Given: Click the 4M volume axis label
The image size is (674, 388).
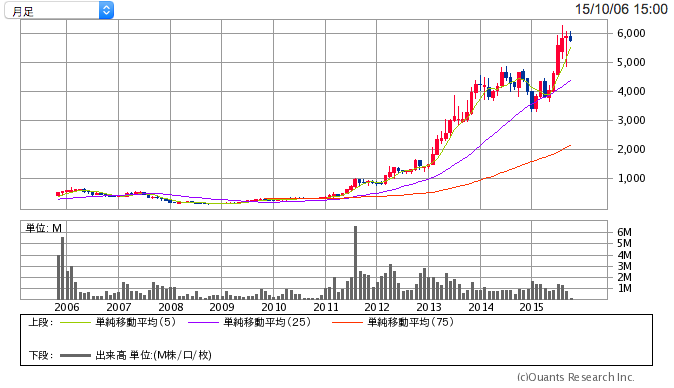Looking at the screenshot, I should point(624,255).
